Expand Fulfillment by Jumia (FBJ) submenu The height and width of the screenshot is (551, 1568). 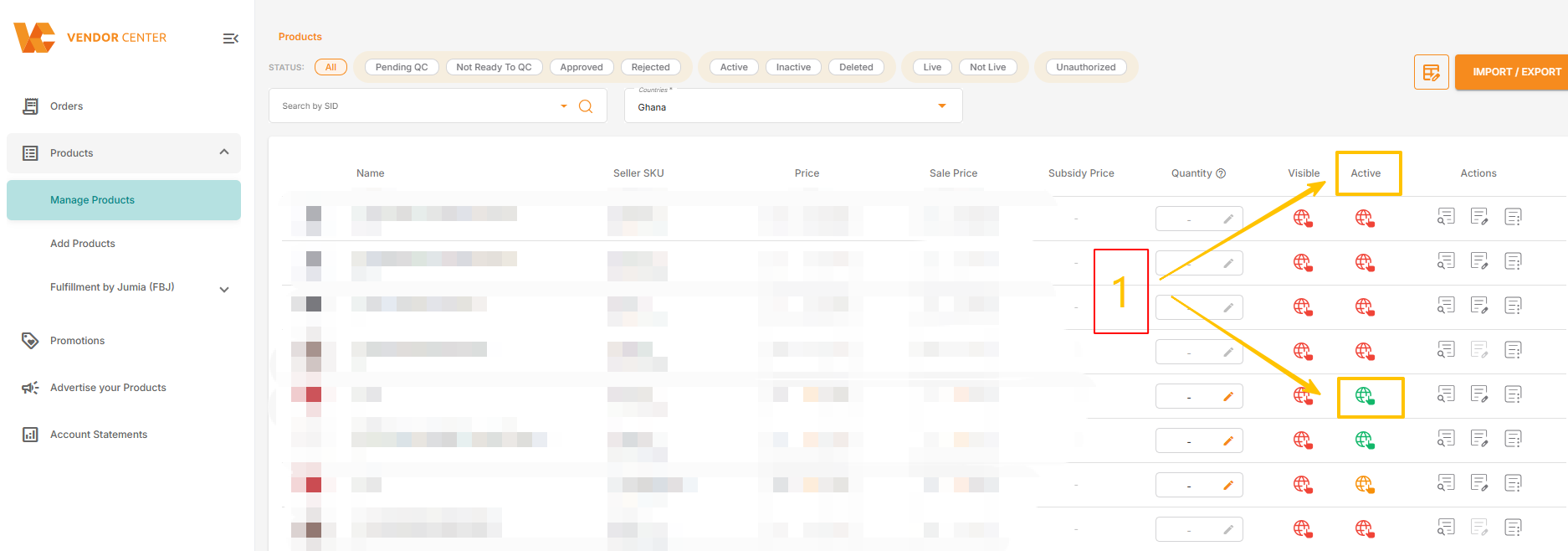click(224, 289)
